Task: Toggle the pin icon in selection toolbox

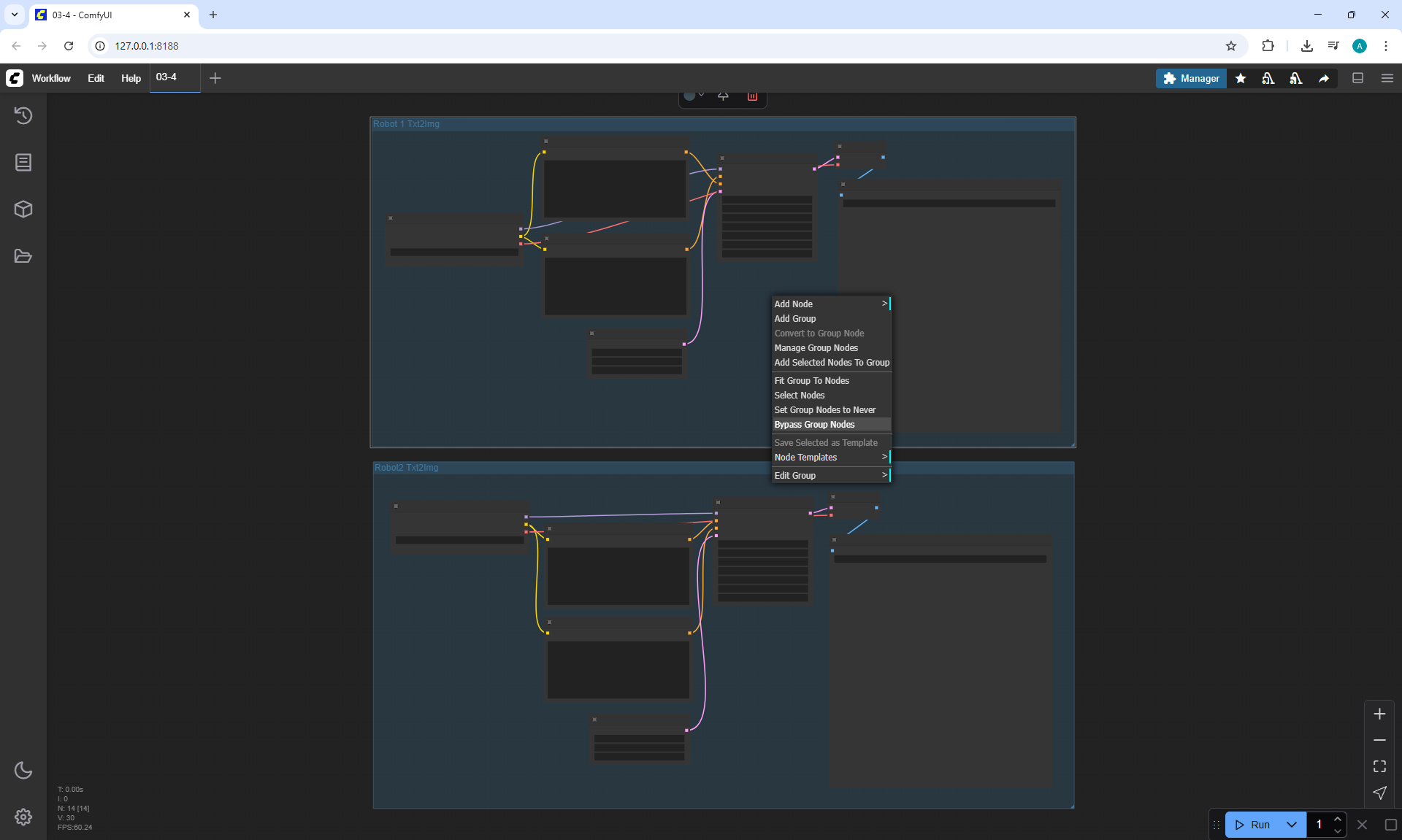Action: [723, 96]
